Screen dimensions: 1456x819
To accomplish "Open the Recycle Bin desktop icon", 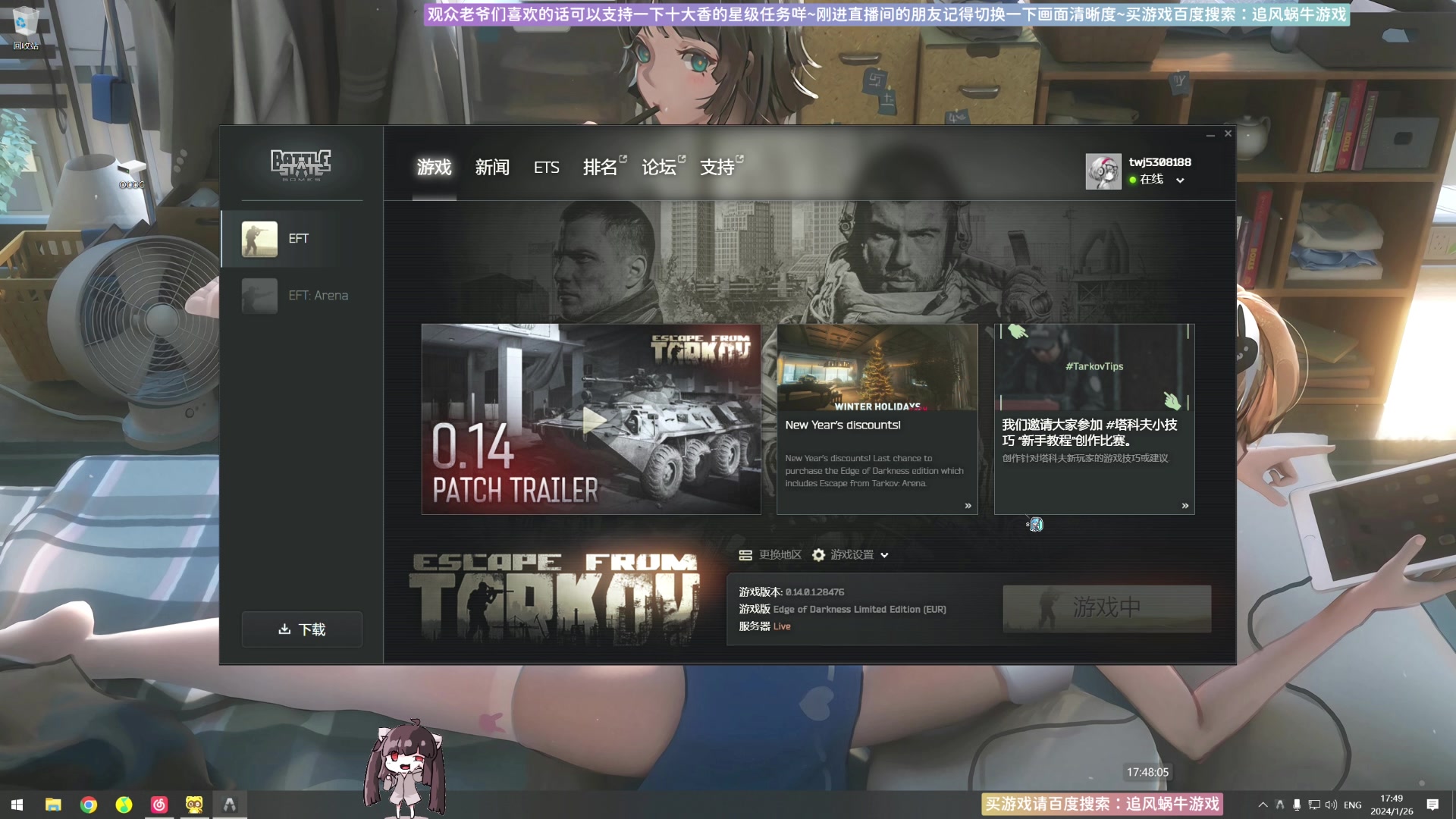I will [x=25, y=28].
